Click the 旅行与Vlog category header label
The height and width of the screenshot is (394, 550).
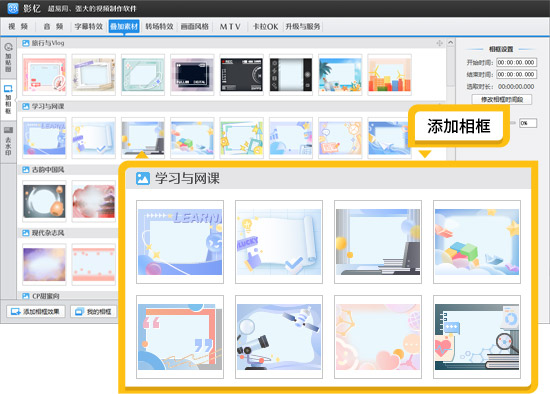(48, 43)
